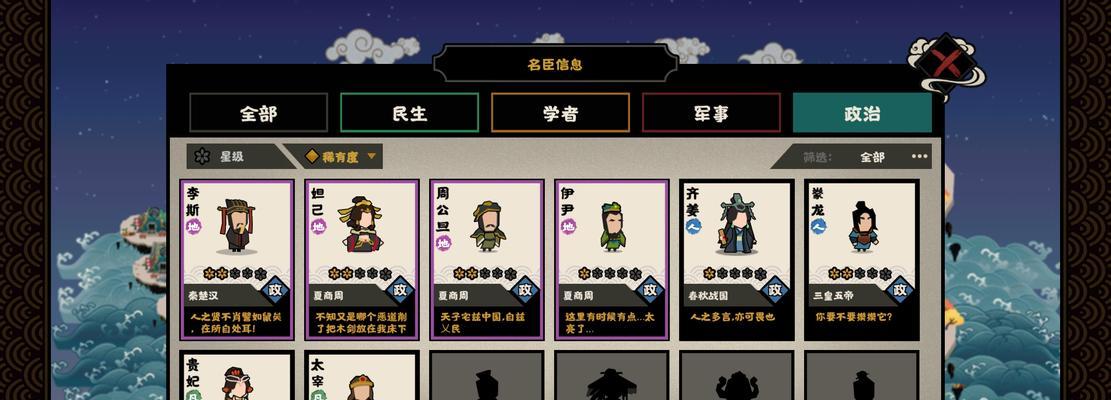Click the 政 badge on 豢龙 card
This screenshot has width=1111, height=400.
pos(900,290)
